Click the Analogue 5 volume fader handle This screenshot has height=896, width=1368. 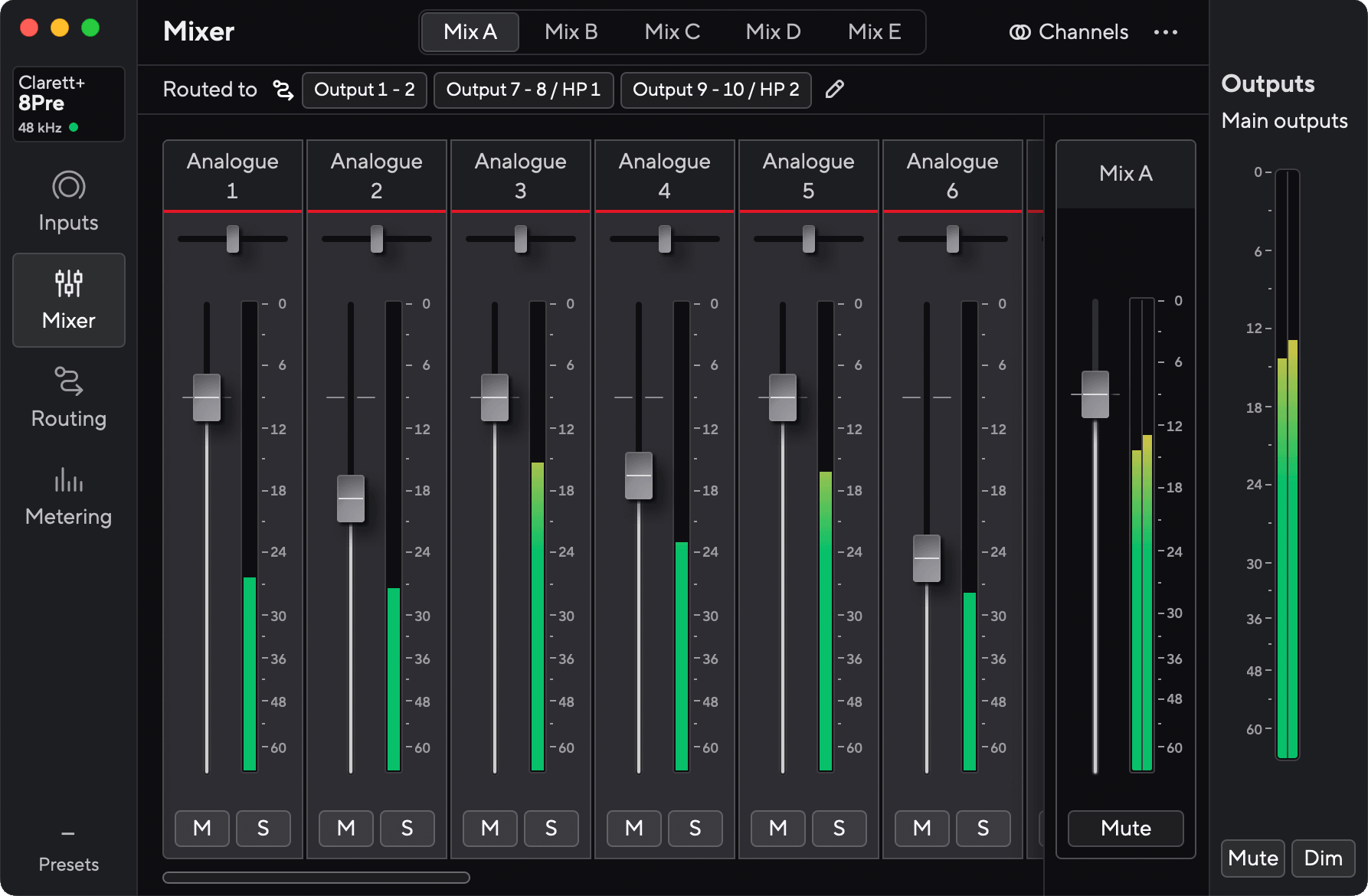point(783,397)
